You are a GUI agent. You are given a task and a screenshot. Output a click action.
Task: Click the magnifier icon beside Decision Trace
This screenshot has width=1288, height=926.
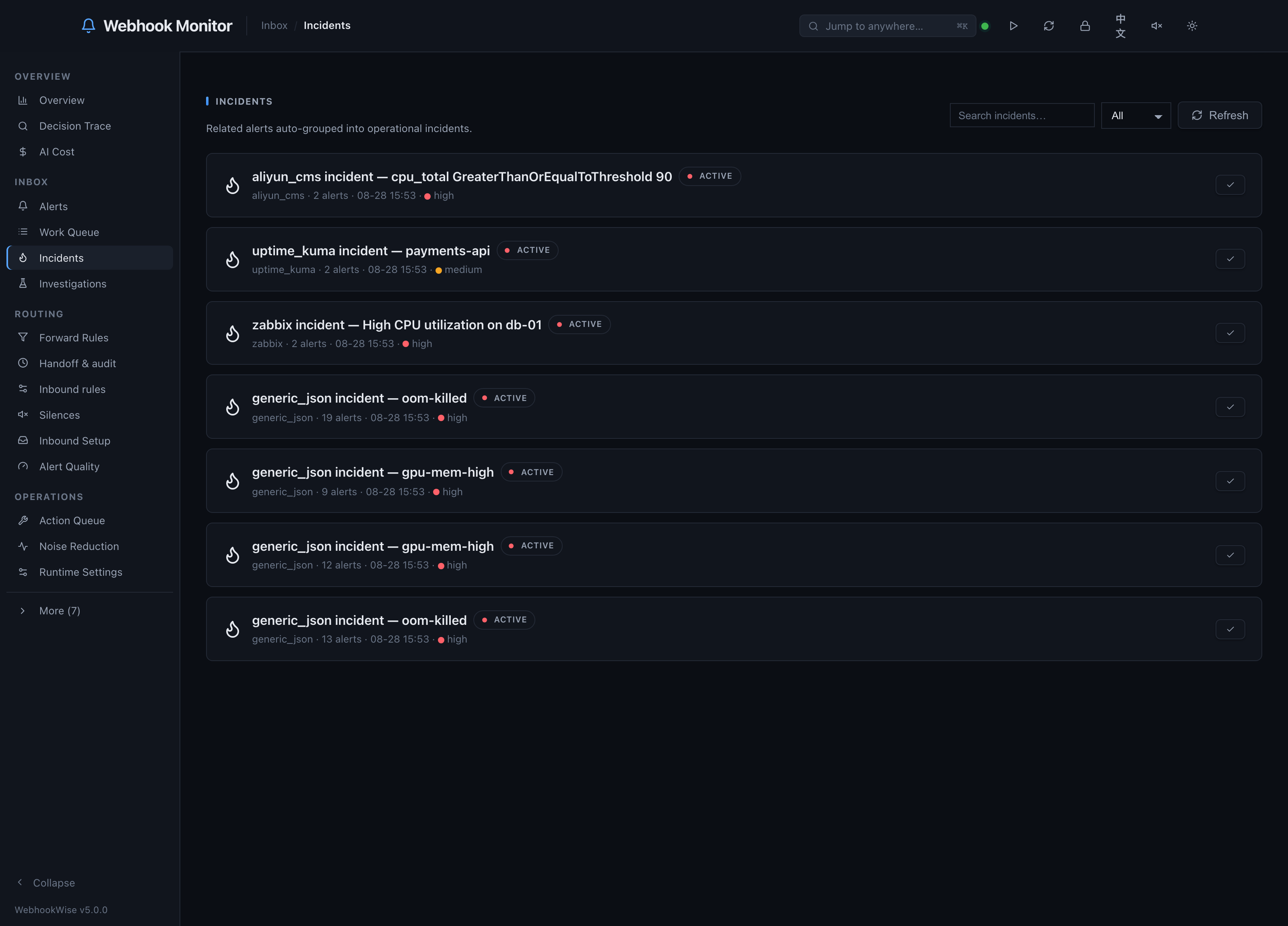tap(23, 126)
